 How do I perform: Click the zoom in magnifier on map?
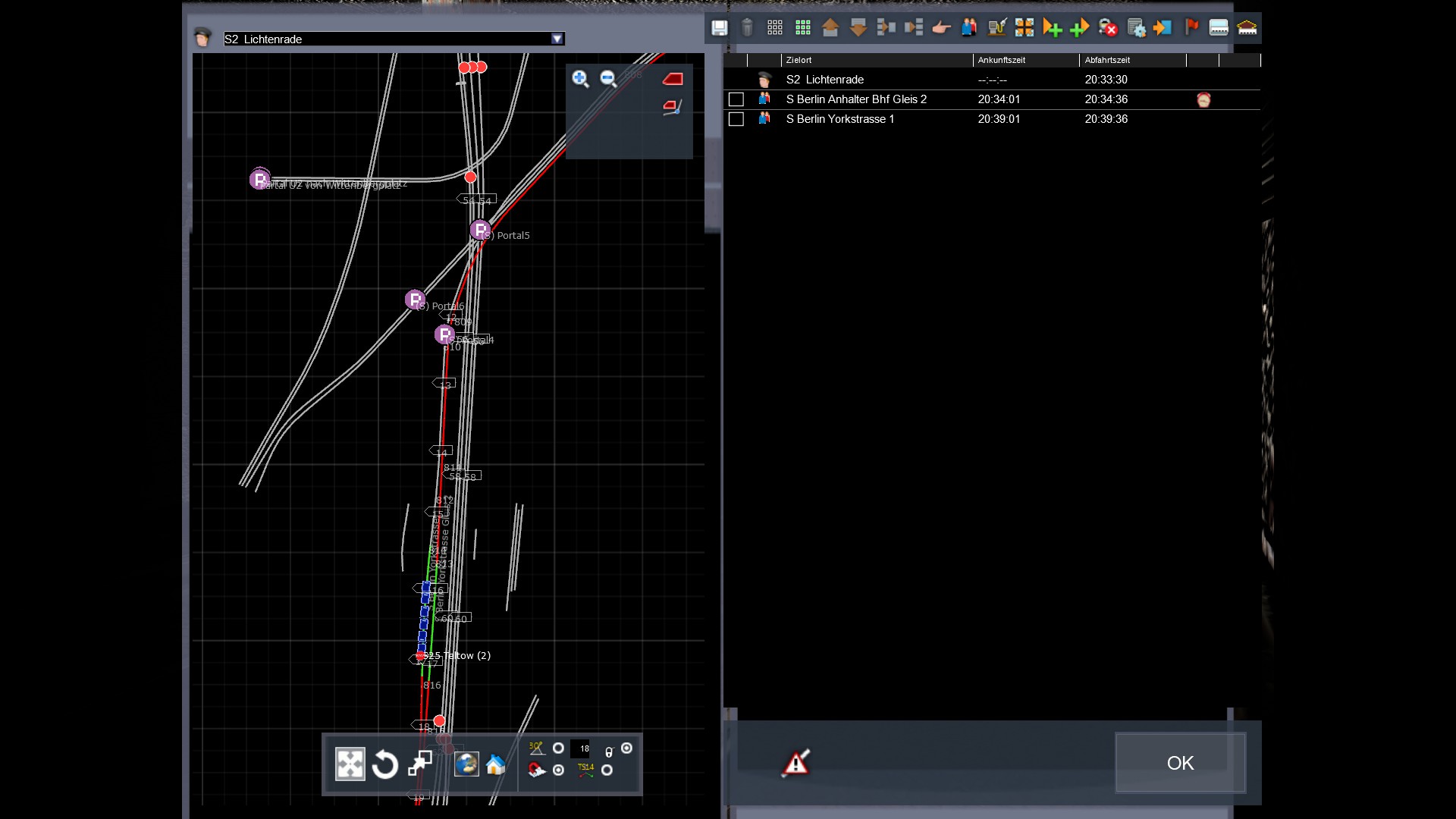(580, 79)
